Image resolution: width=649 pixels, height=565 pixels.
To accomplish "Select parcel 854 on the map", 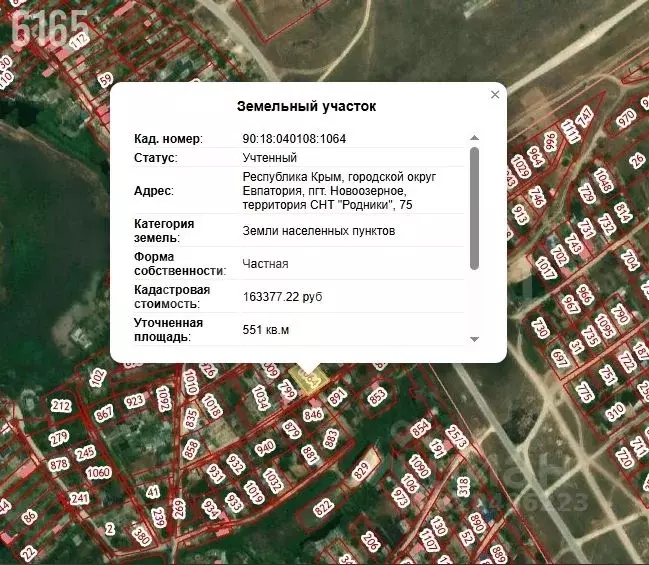I will [420, 428].
